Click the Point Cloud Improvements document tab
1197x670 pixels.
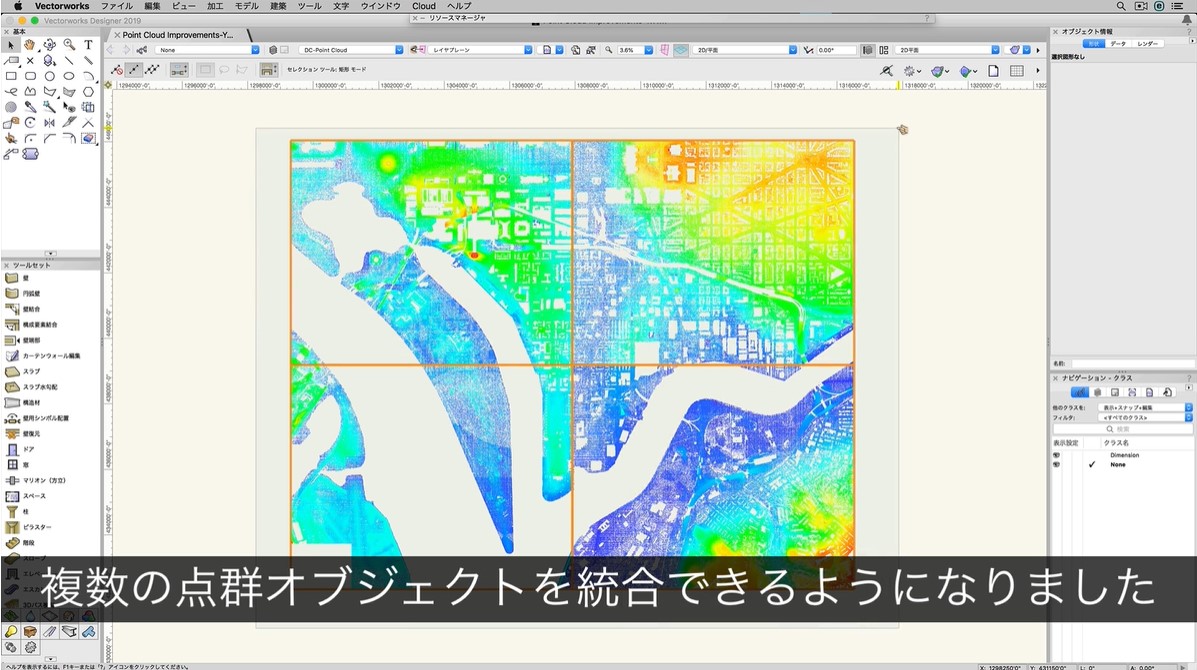pos(177,35)
